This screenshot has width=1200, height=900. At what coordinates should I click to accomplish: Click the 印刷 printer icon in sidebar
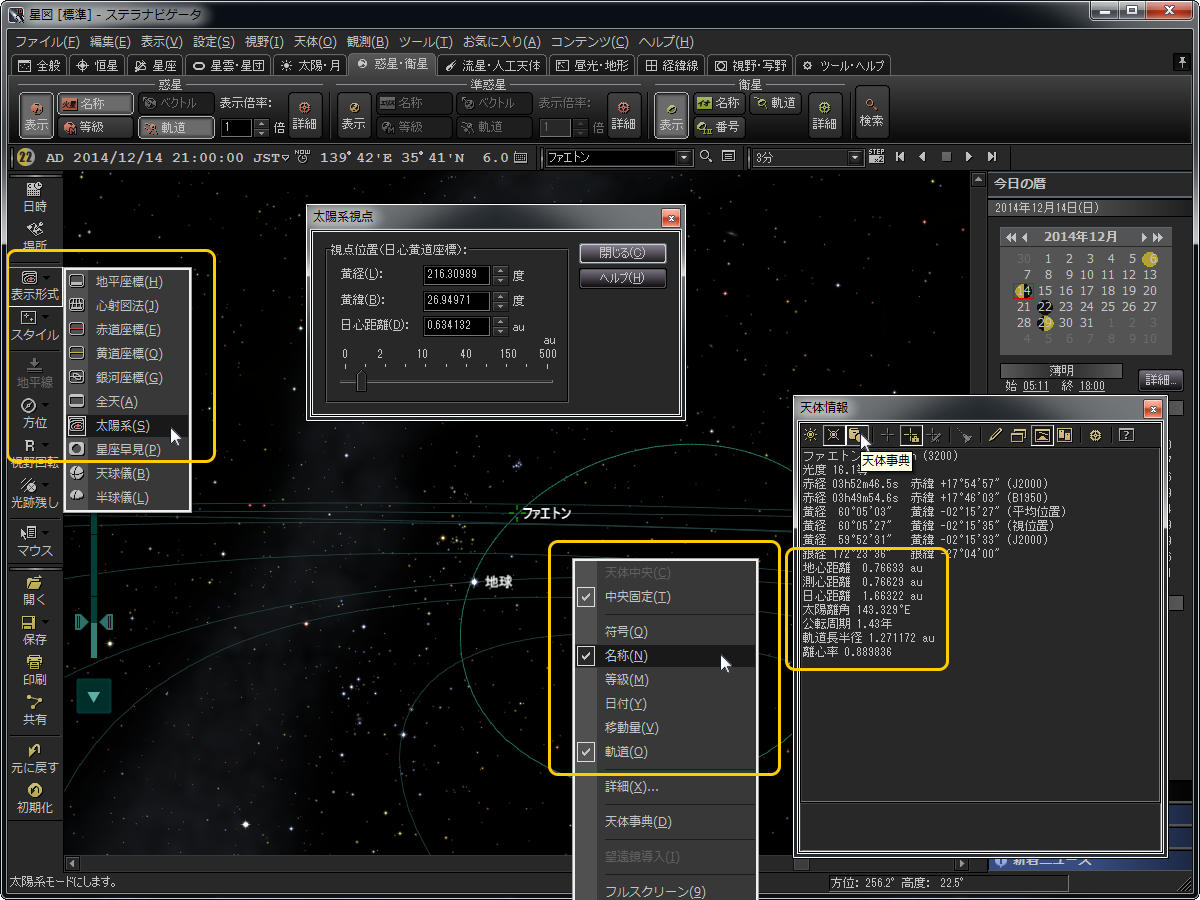(34, 670)
